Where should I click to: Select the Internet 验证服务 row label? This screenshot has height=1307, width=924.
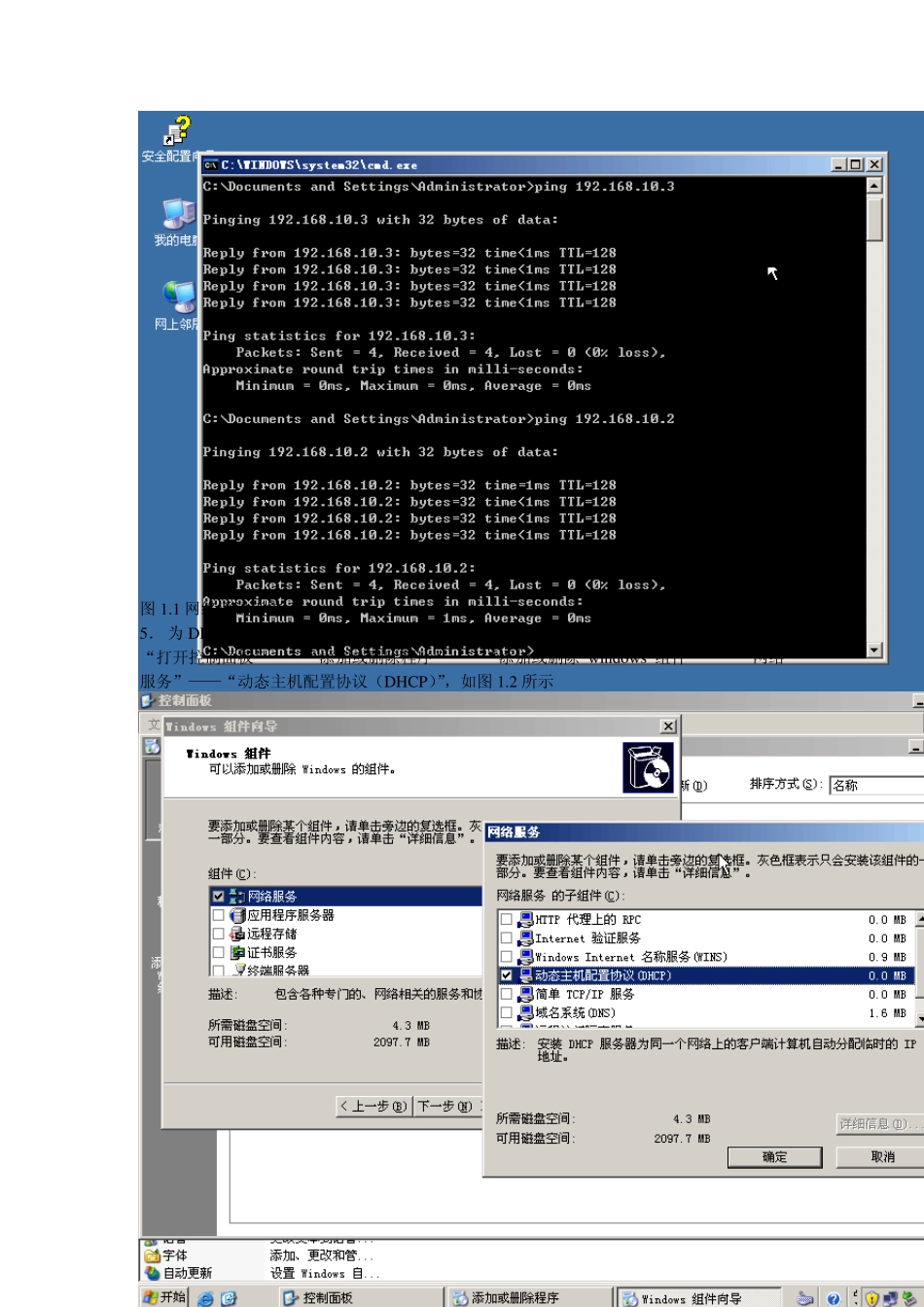point(587,938)
